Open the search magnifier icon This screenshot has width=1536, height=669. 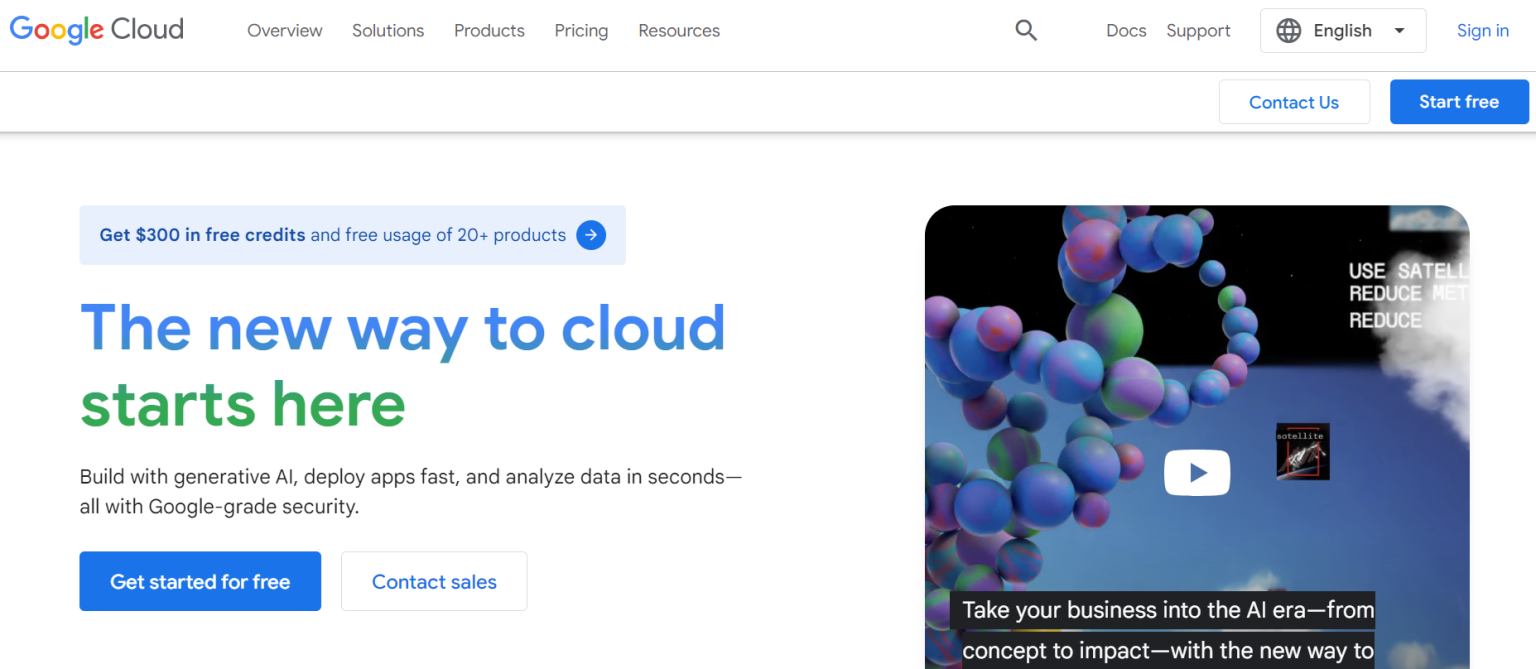(x=1026, y=30)
